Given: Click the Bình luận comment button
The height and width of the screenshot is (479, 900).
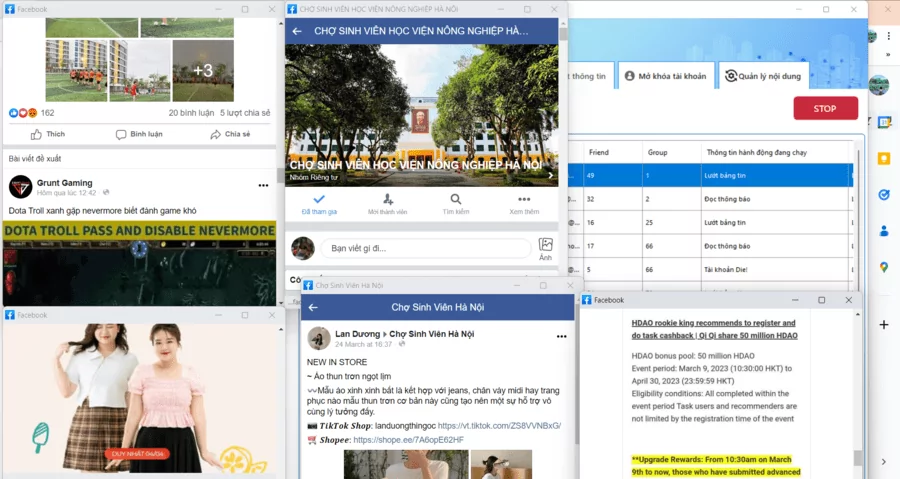Looking at the screenshot, I should pyautogui.click(x=139, y=134).
